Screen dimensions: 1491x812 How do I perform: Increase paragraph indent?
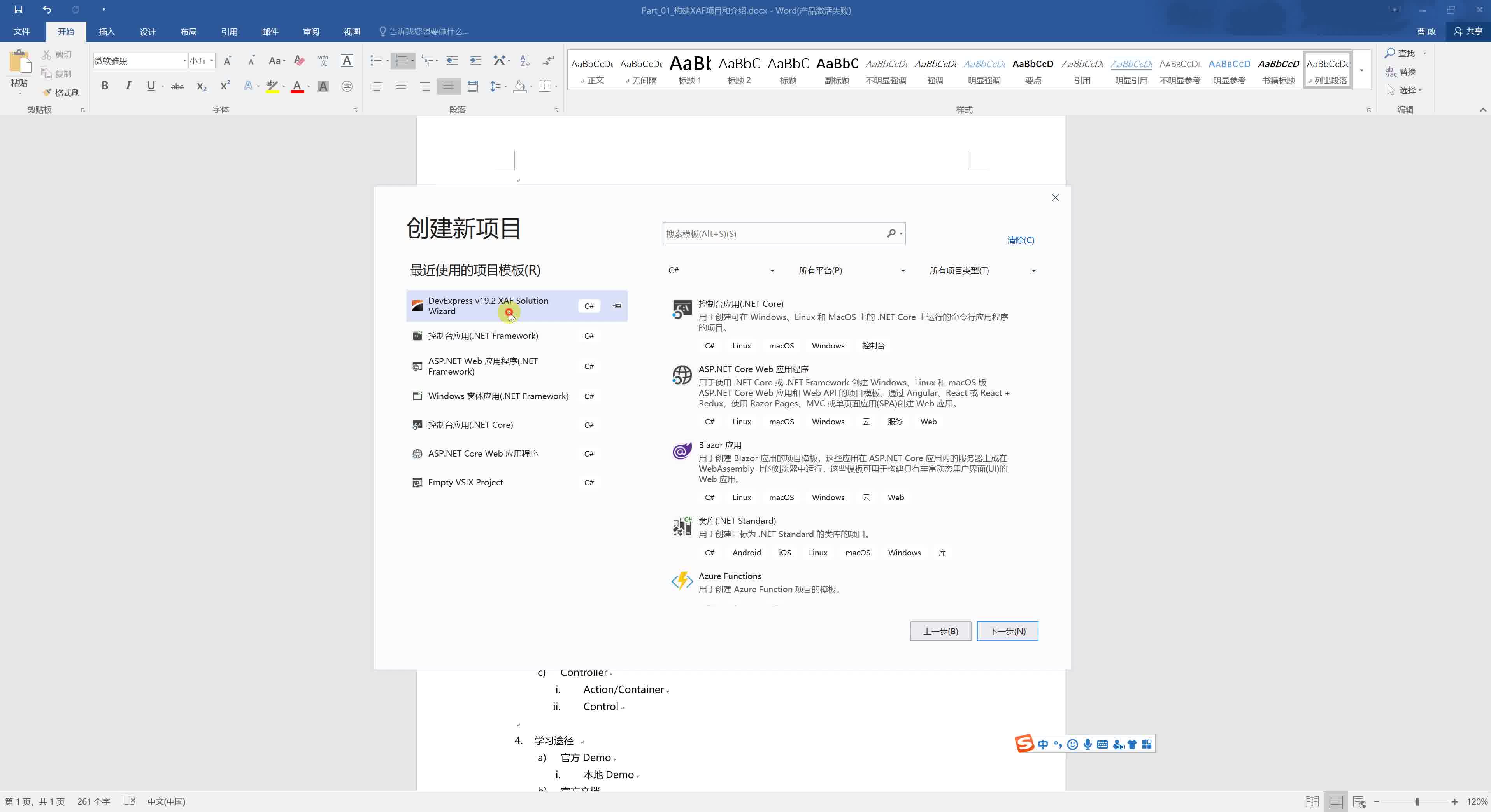pyautogui.click(x=475, y=61)
